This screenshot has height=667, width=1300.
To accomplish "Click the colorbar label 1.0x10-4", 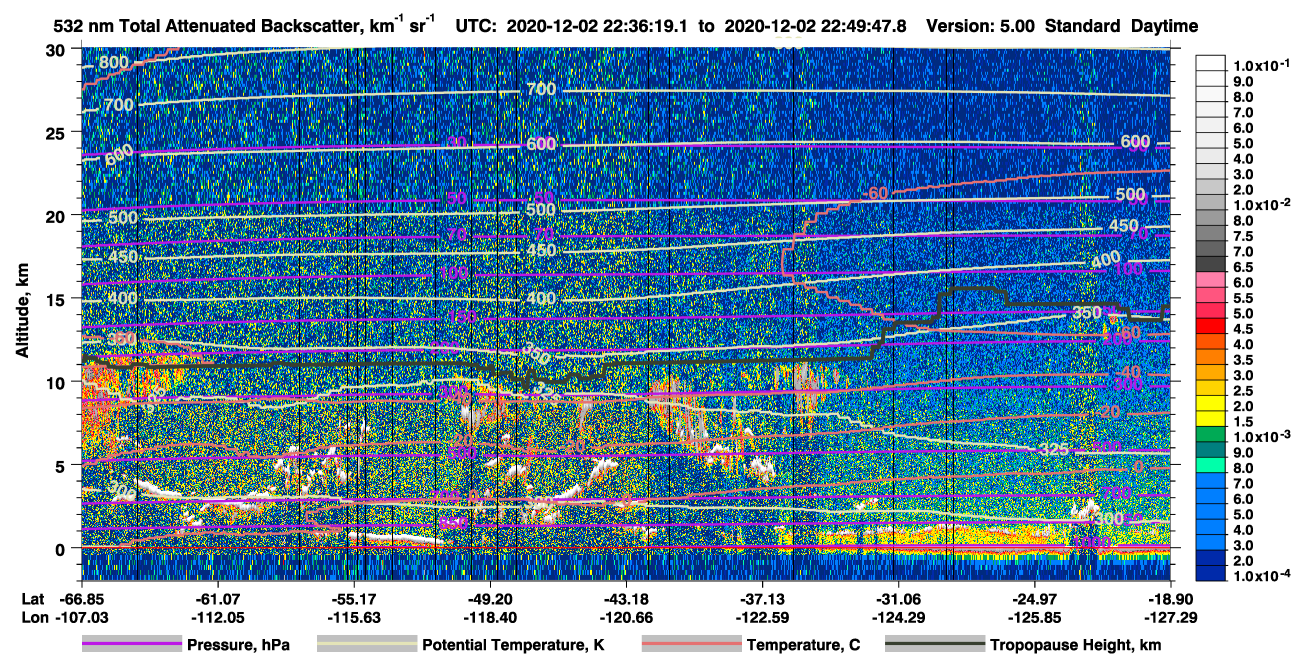I will [1263, 576].
